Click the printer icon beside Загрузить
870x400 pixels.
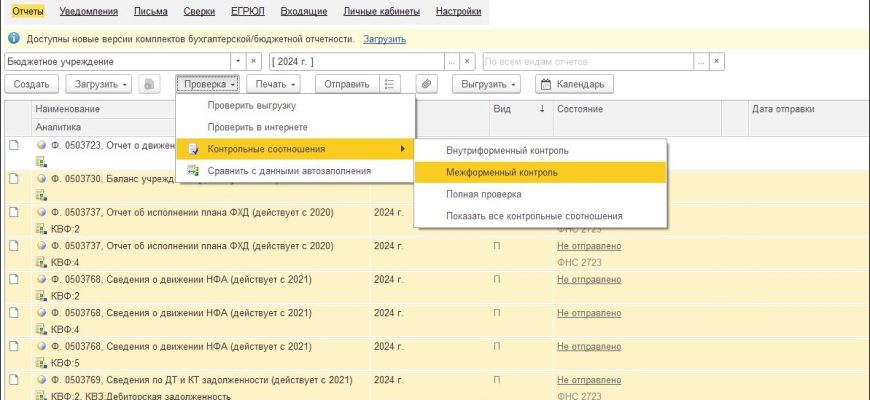coord(151,85)
